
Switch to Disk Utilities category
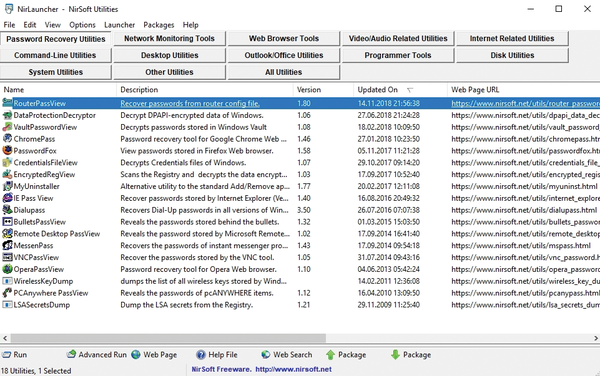(x=512, y=55)
